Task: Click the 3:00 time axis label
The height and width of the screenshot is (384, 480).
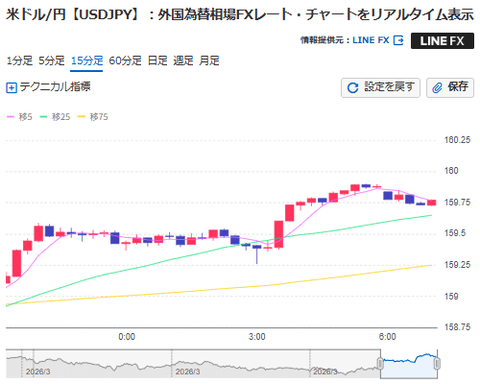Action: (x=257, y=337)
